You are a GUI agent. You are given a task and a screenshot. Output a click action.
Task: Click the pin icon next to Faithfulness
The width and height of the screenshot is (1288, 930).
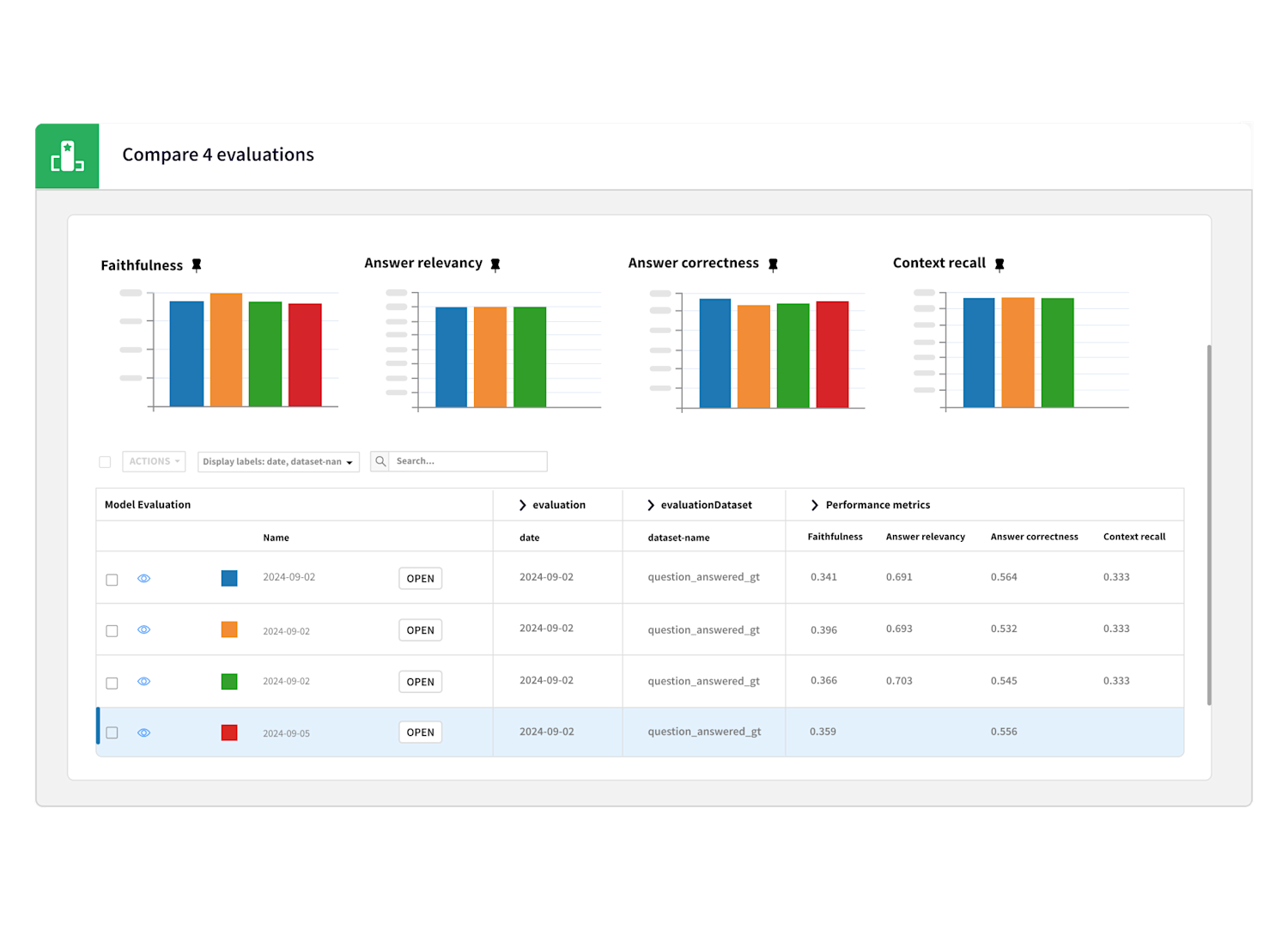click(x=197, y=265)
